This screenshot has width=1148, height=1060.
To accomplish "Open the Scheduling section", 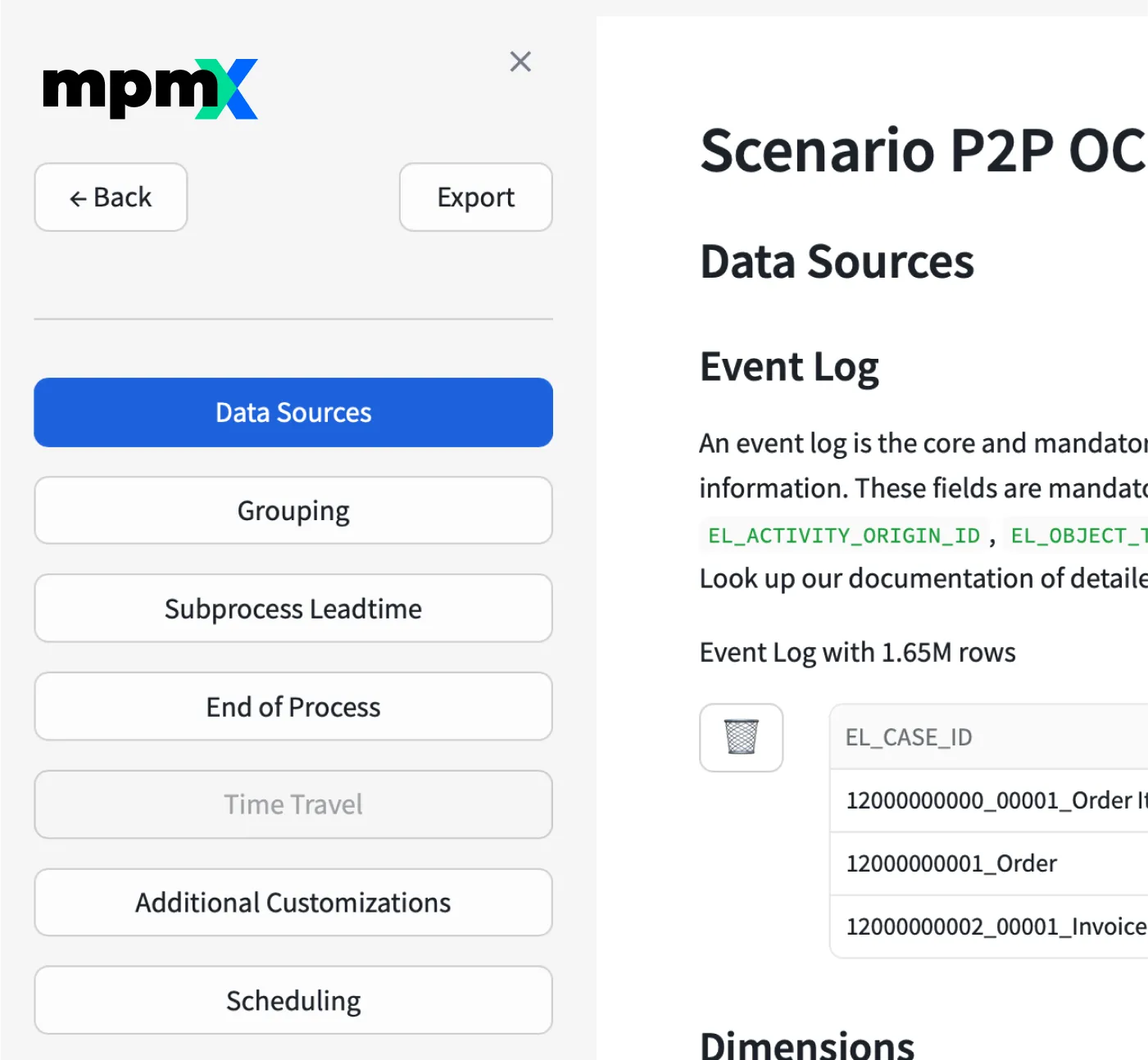I will click(293, 1000).
